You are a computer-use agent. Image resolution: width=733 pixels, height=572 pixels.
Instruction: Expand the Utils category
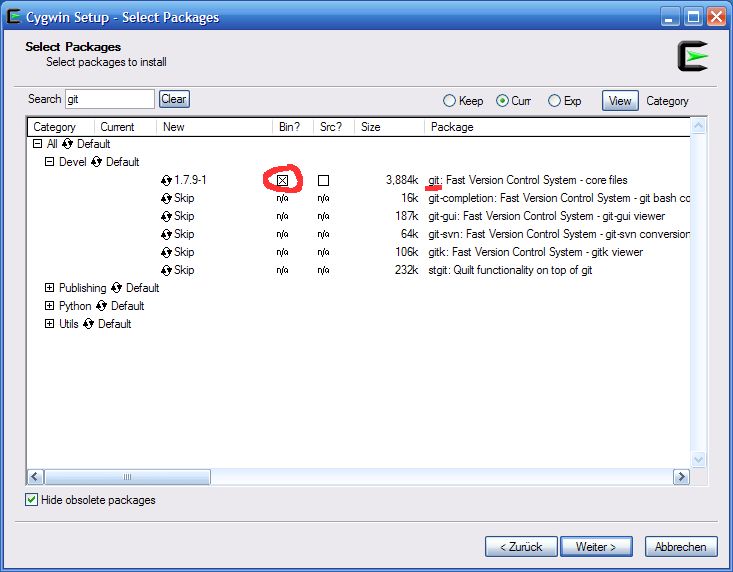point(49,323)
